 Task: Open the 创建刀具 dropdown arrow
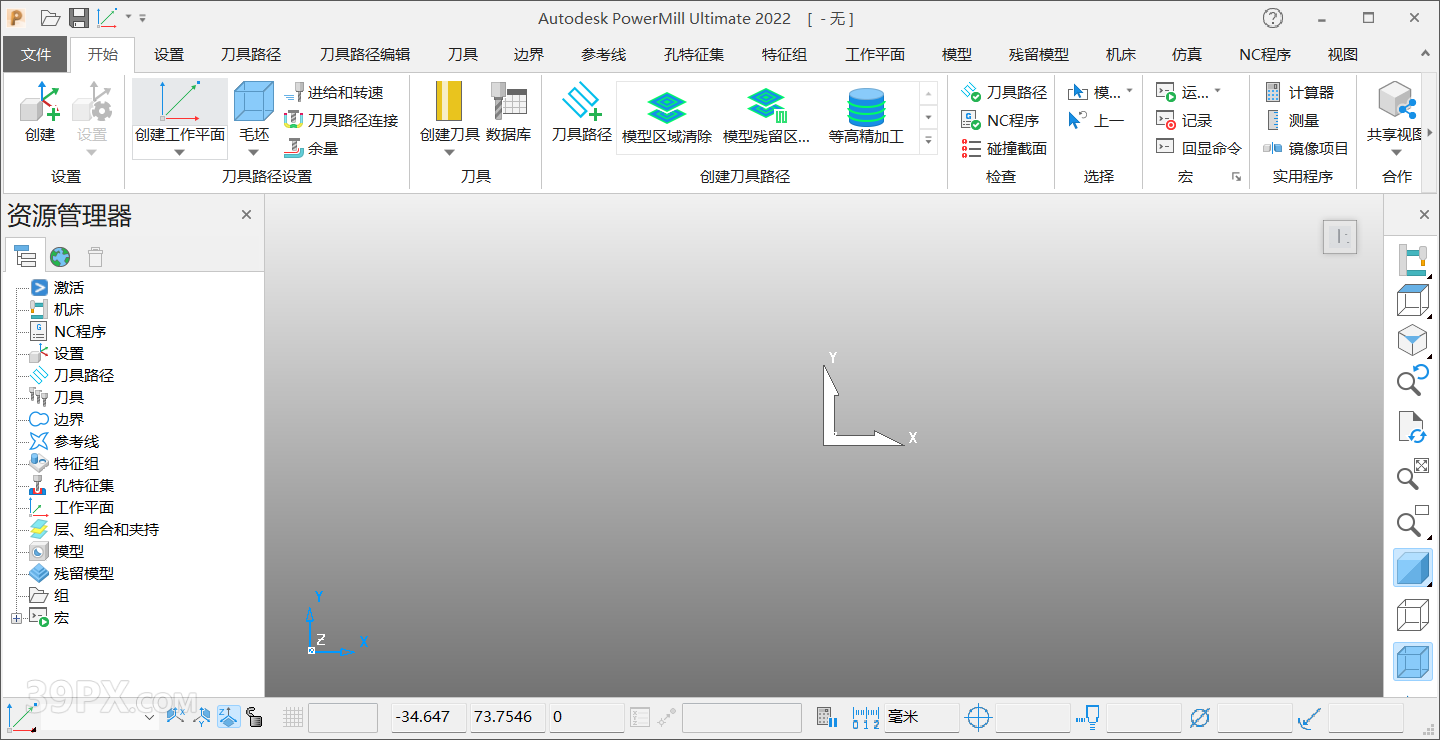(449, 153)
